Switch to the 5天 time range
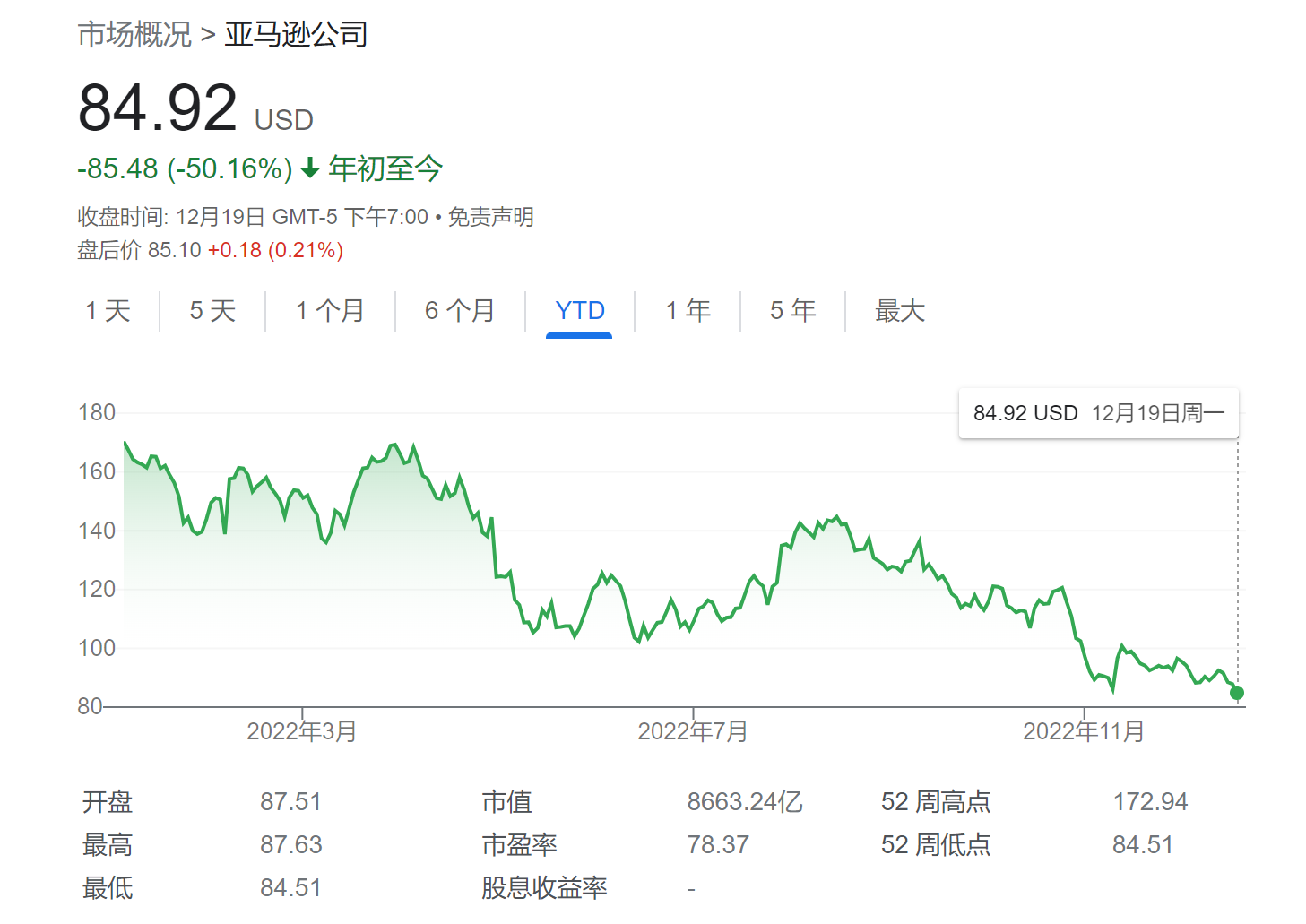 (212, 310)
